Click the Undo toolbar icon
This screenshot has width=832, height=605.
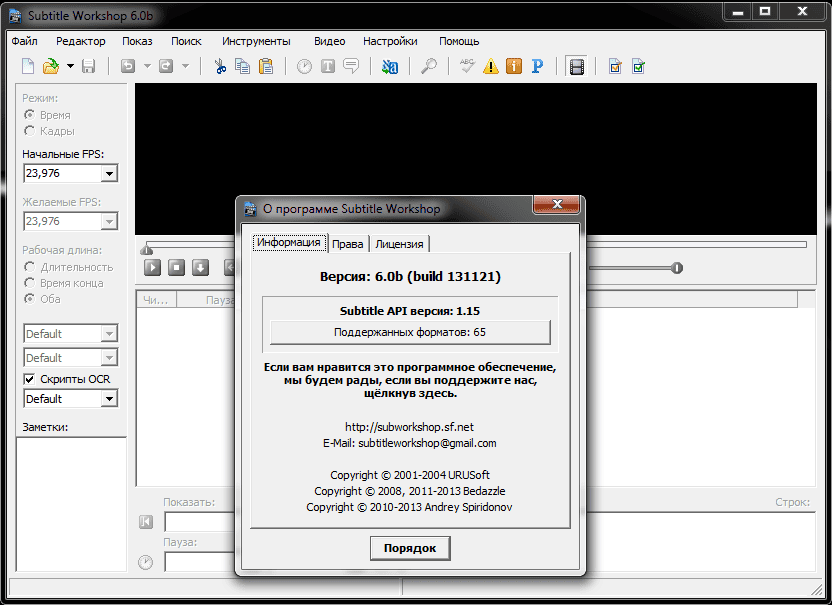coord(128,66)
